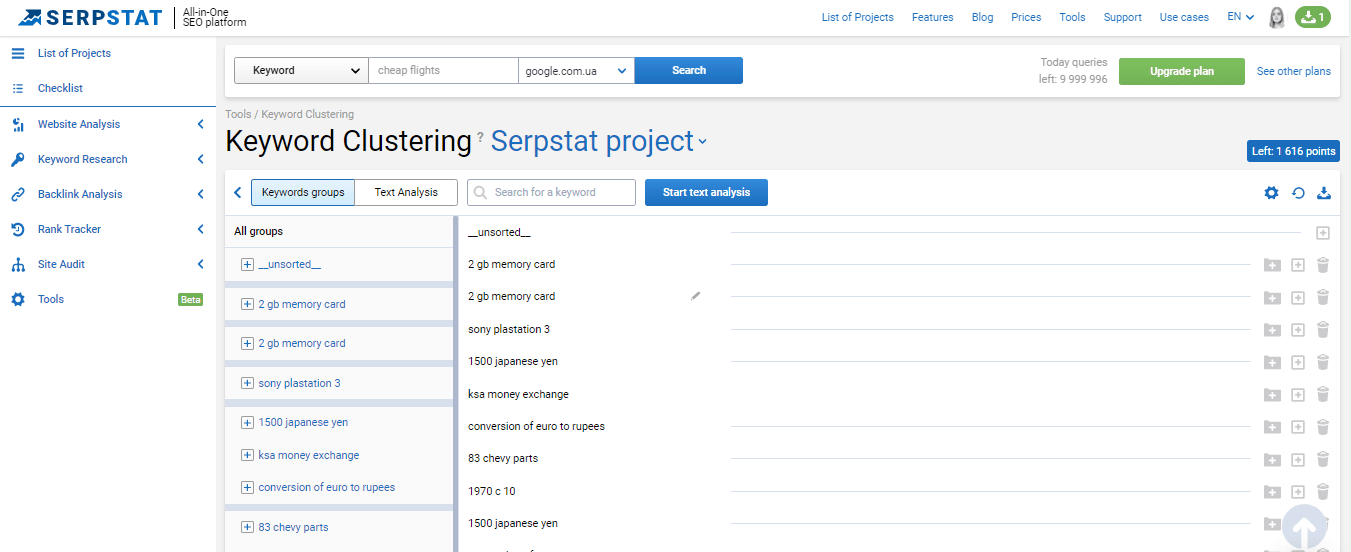Click the plus icon on 83 chevy parts row
This screenshot has height=552, width=1351.
coord(1298,460)
